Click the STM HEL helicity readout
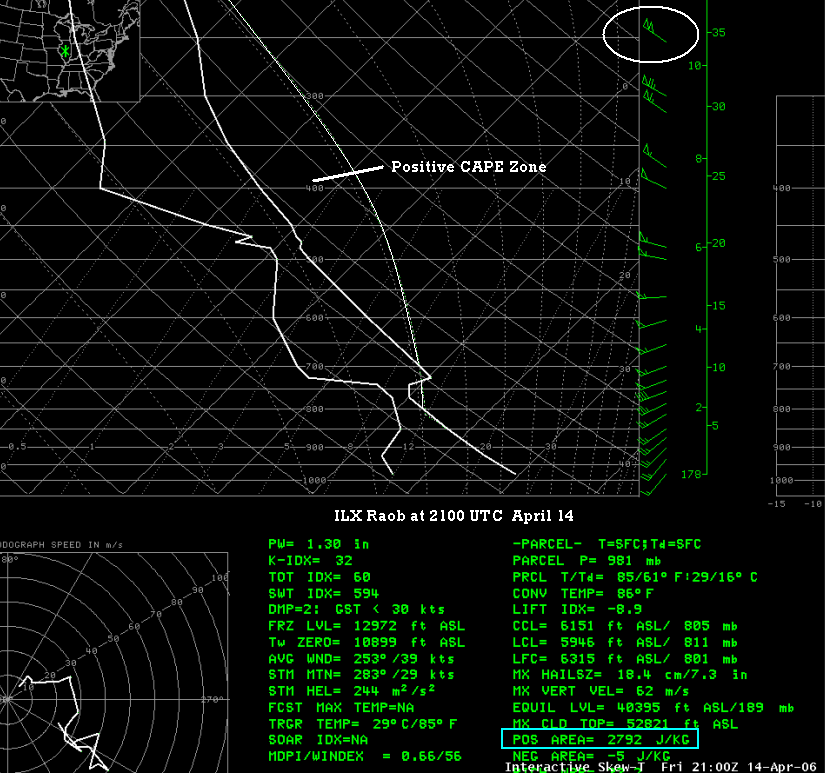This screenshot has height=773, width=825. [x=349, y=691]
